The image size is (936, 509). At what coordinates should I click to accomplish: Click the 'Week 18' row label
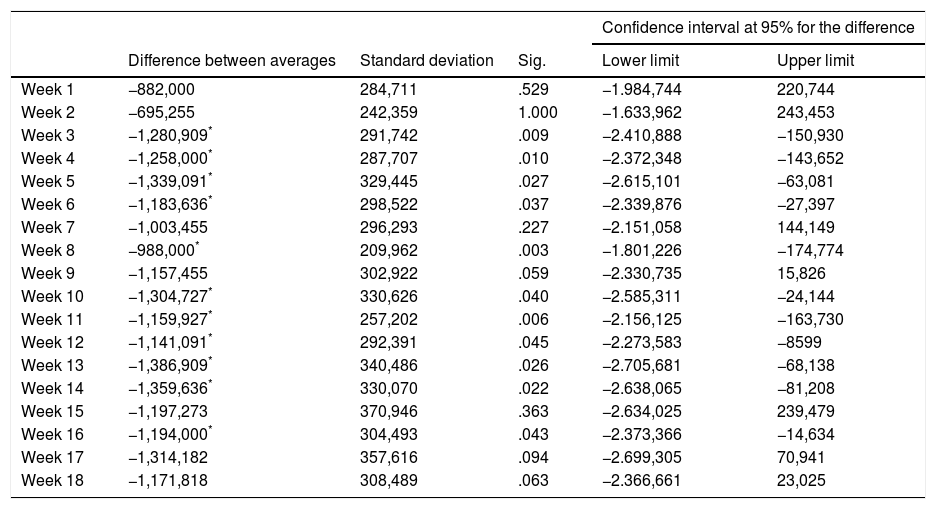click(50, 480)
